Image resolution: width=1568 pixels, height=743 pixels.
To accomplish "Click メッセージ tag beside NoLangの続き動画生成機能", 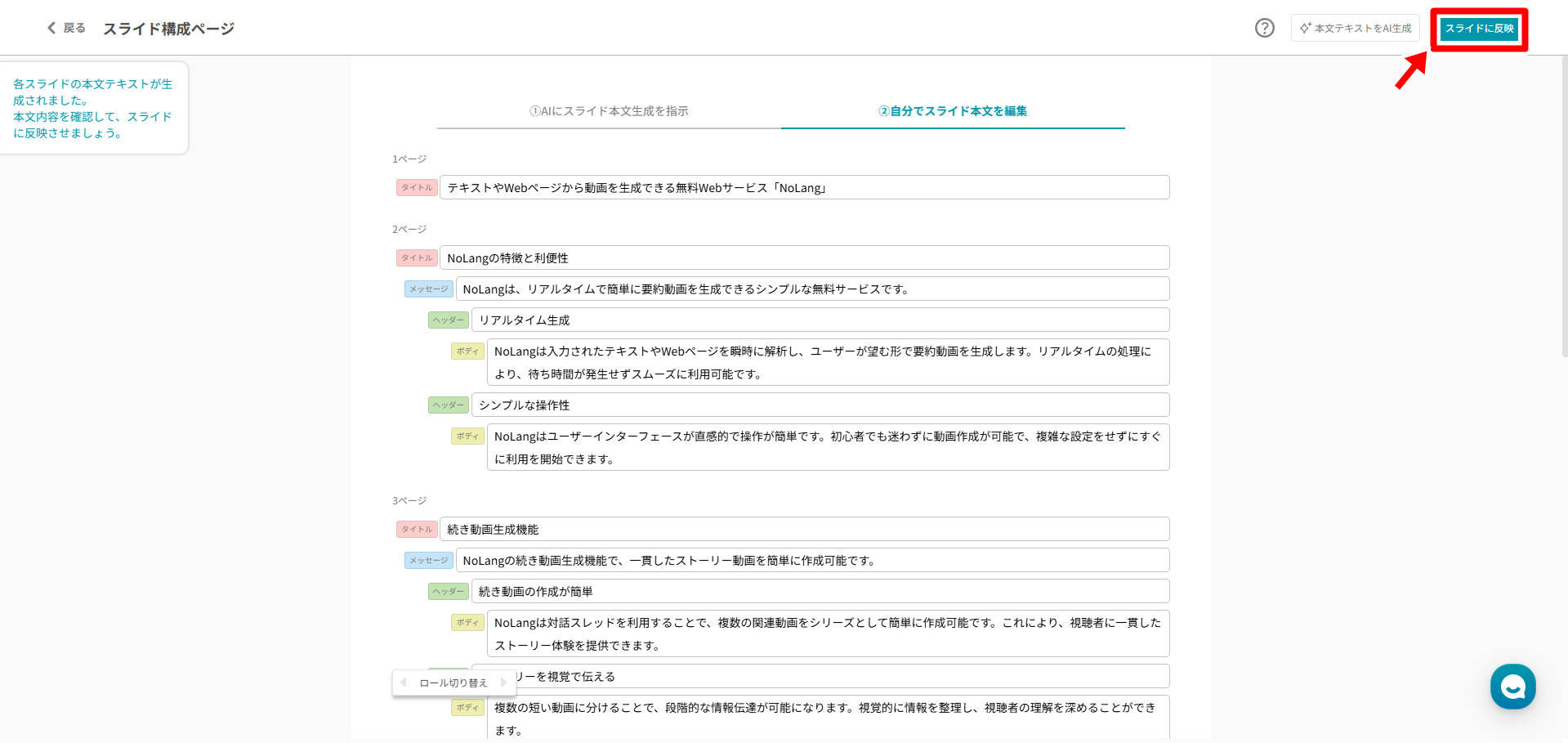I will pos(429,560).
